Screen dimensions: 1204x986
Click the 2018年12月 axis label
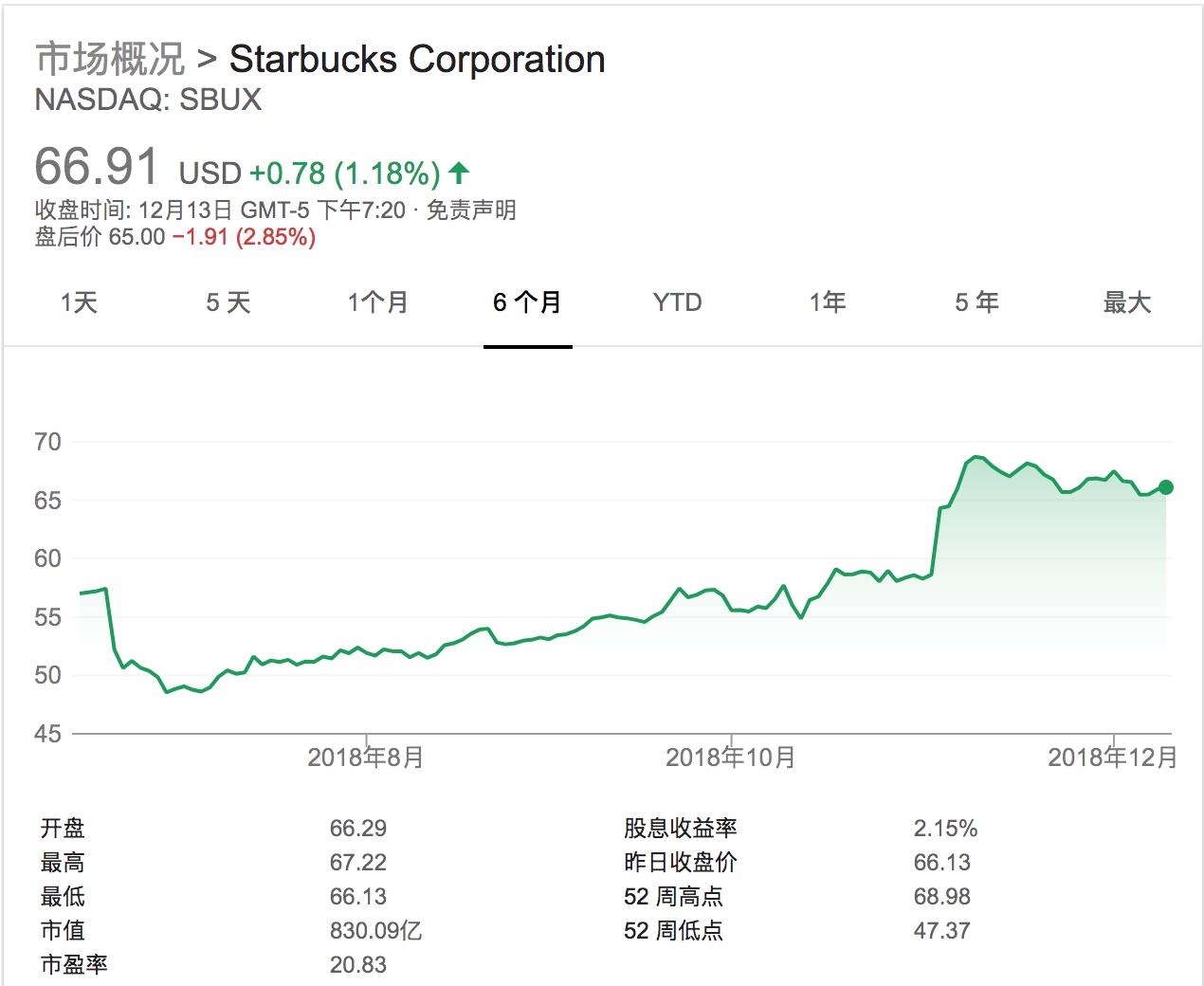pos(1113,758)
